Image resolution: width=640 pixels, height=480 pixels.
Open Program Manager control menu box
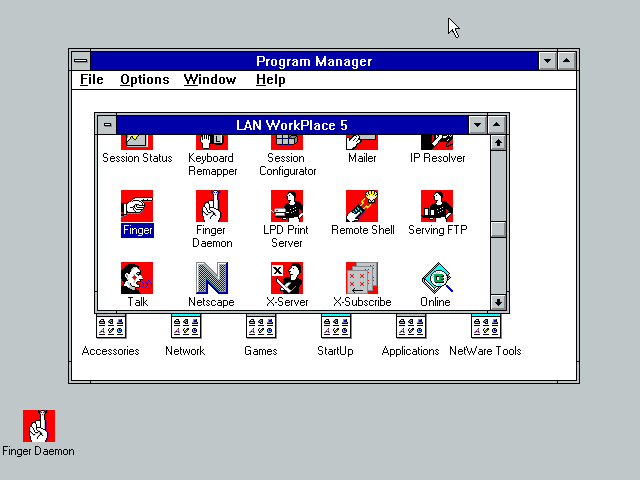tap(81, 61)
